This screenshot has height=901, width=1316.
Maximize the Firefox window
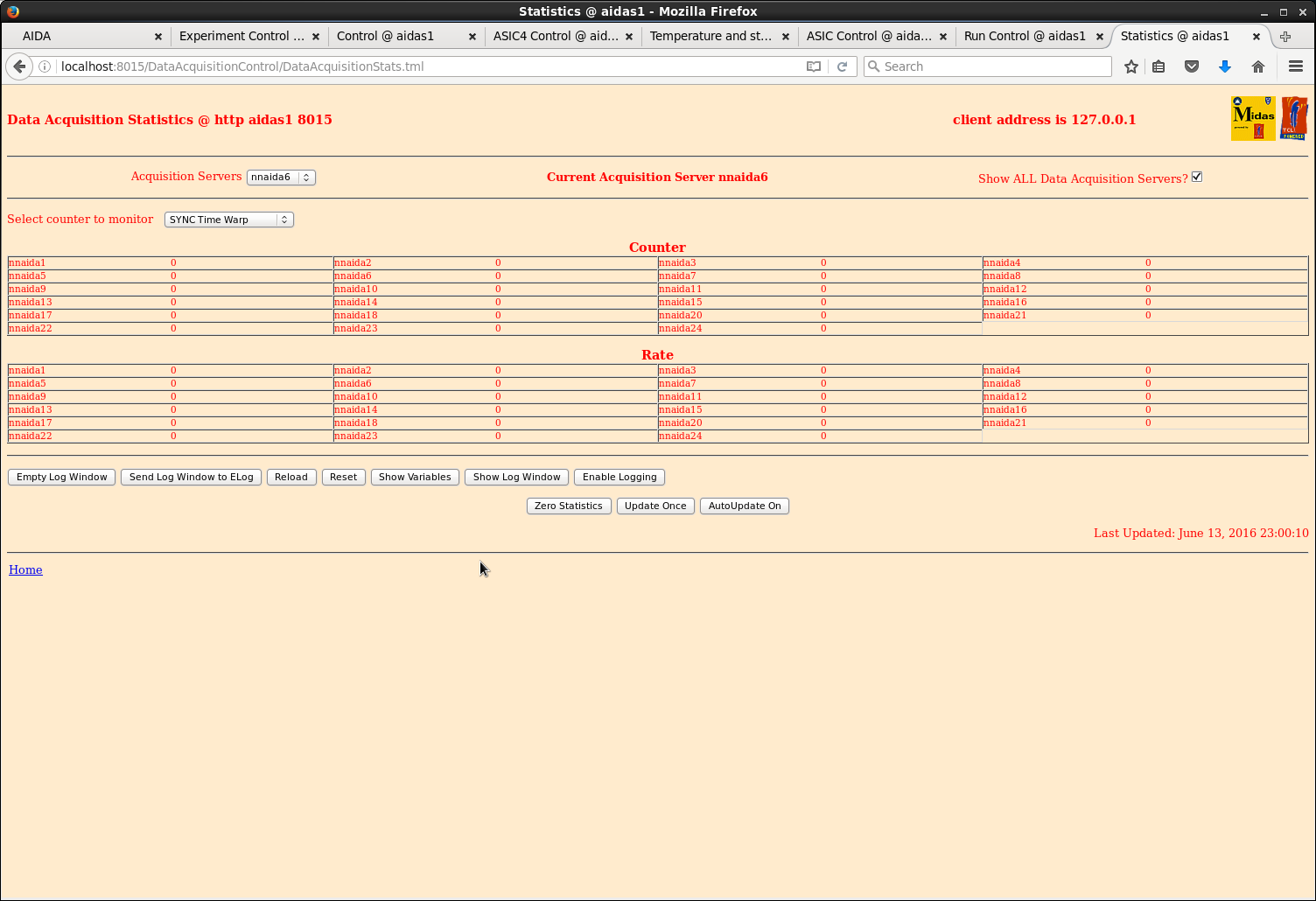tap(1284, 12)
